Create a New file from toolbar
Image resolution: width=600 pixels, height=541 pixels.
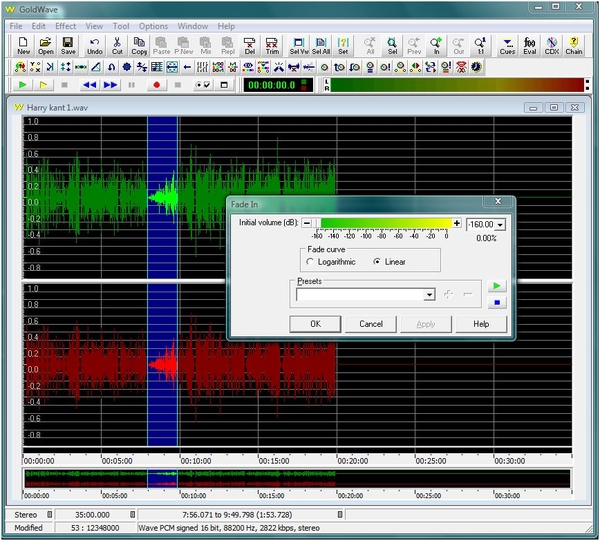[x=23, y=46]
